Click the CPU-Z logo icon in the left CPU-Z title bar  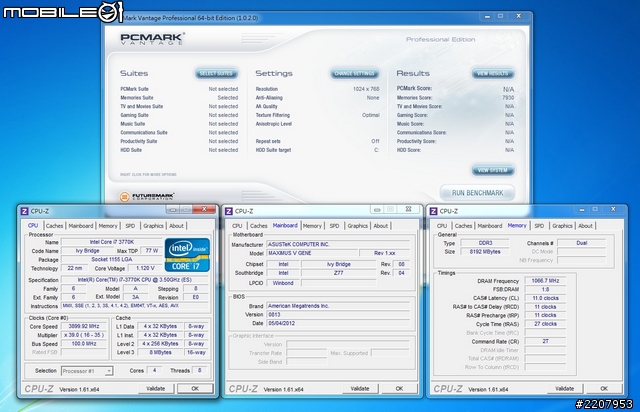(x=24, y=211)
